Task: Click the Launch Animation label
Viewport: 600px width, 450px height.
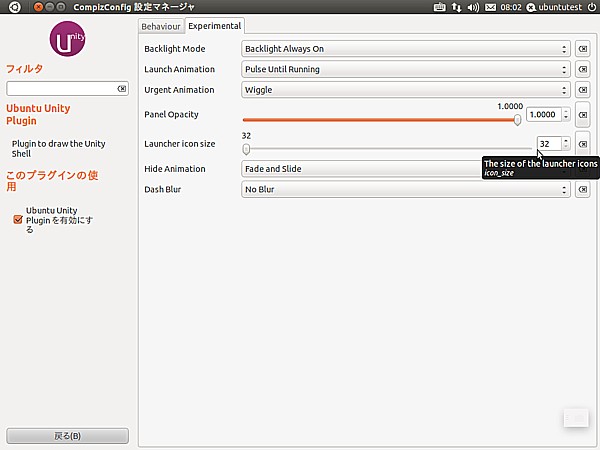Action: coord(179,69)
